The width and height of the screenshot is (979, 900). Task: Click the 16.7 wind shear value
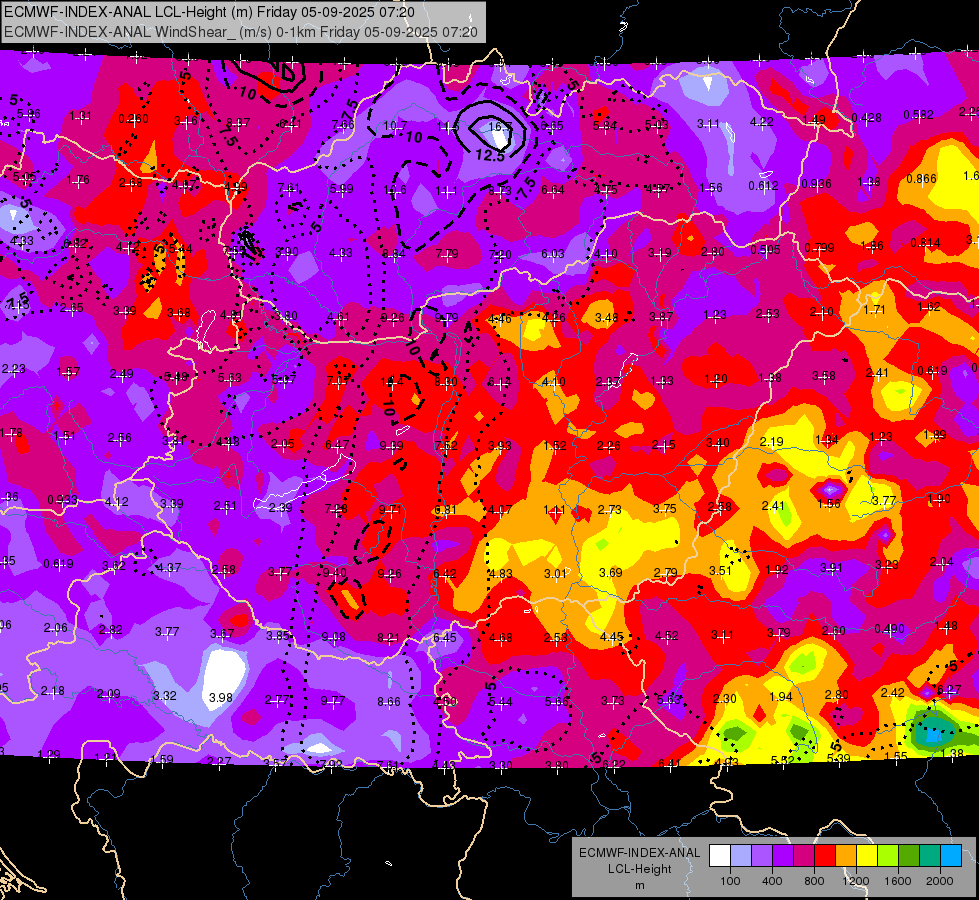(499, 127)
